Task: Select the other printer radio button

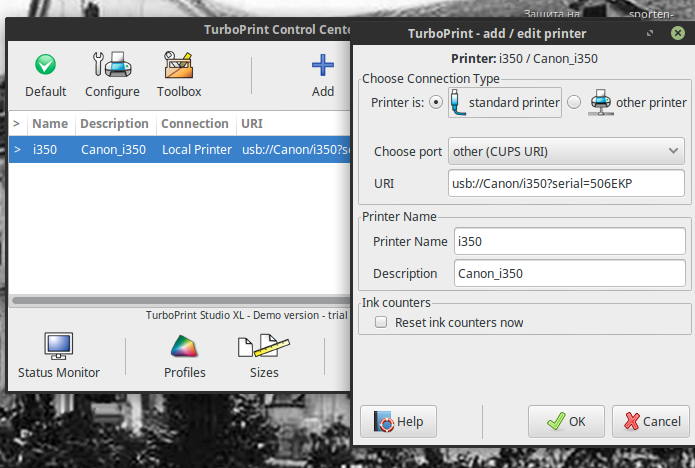Action: (574, 102)
